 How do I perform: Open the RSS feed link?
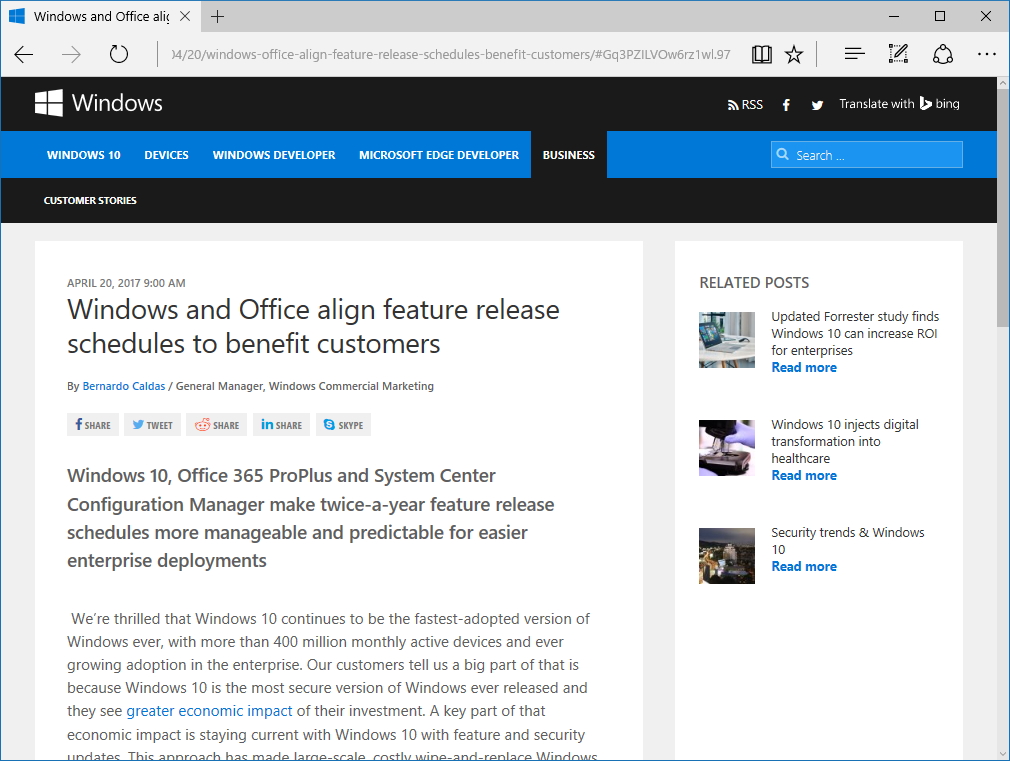(745, 105)
